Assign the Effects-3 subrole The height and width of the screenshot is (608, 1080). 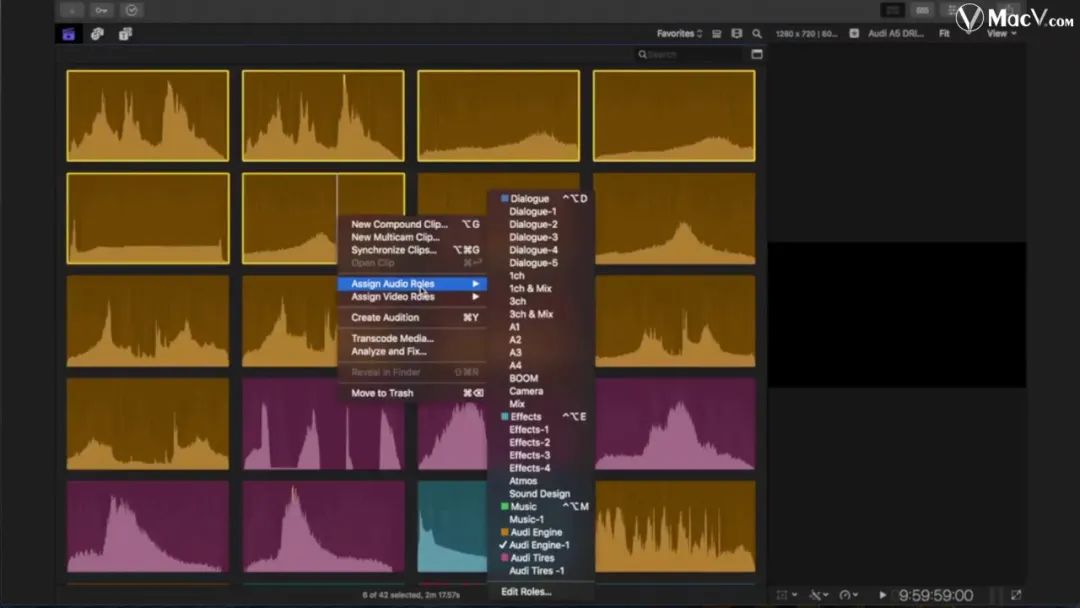541,455
